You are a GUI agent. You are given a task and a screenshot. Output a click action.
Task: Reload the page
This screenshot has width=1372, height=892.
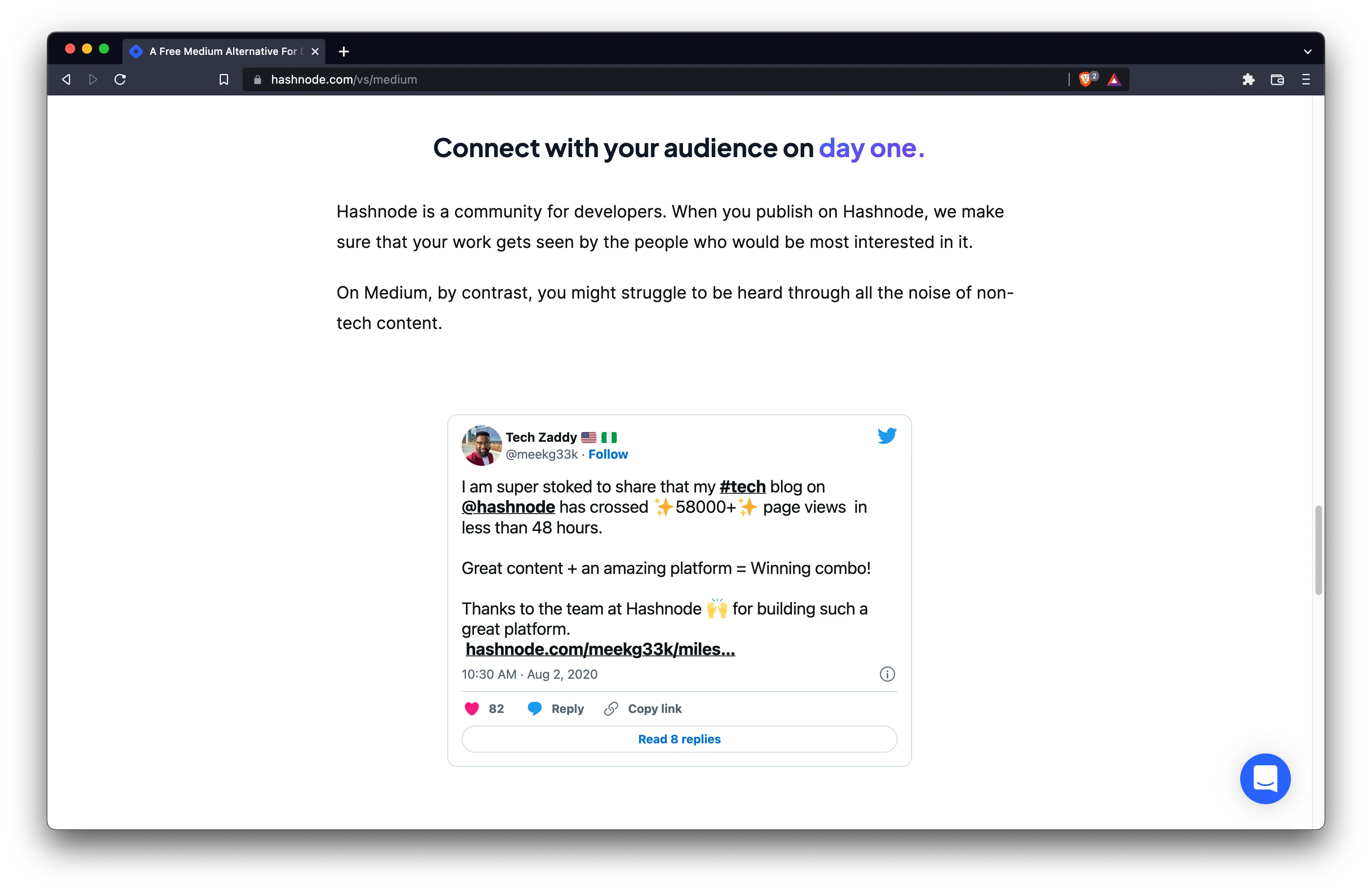120,79
